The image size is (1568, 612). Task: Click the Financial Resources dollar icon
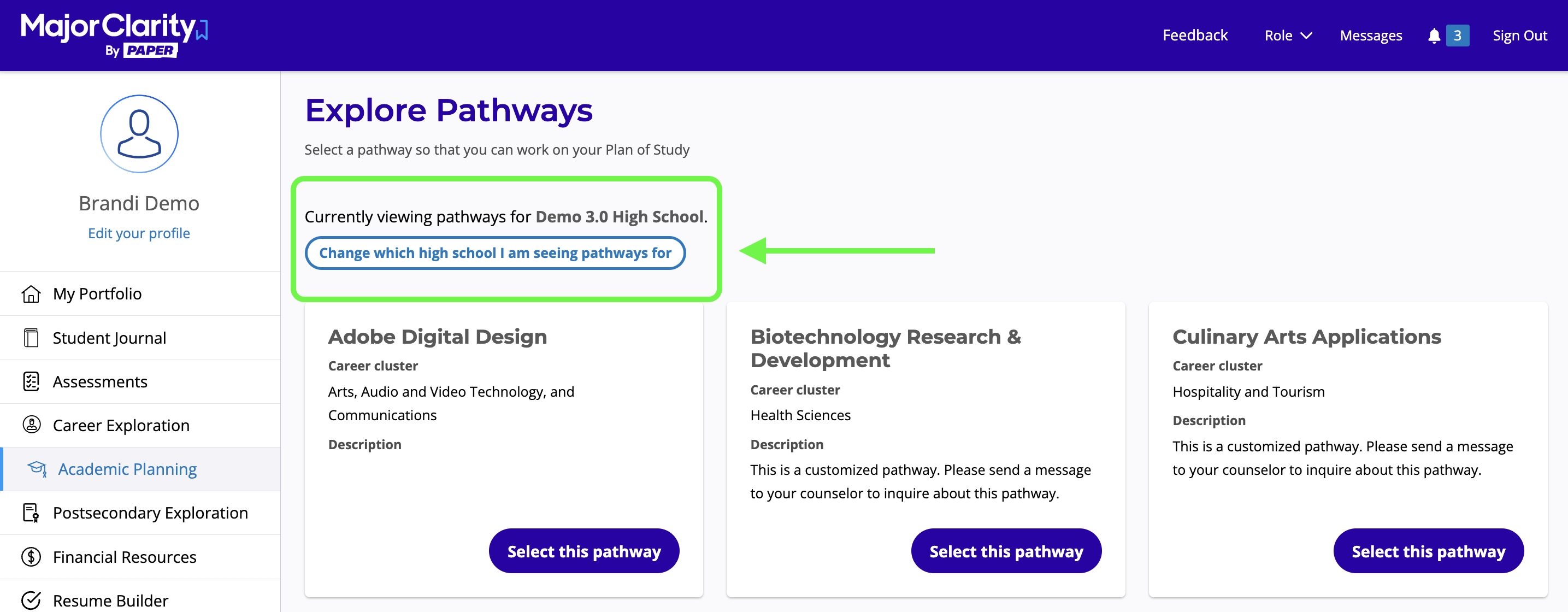point(31,556)
